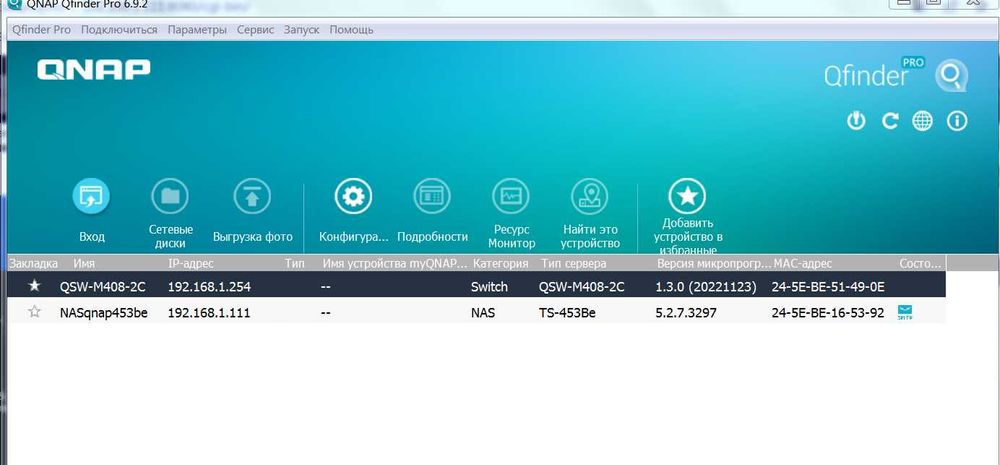This screenshot has width=1000, height=465.
Task: Click the power icon in header
Action: click(x=856, y=121)
